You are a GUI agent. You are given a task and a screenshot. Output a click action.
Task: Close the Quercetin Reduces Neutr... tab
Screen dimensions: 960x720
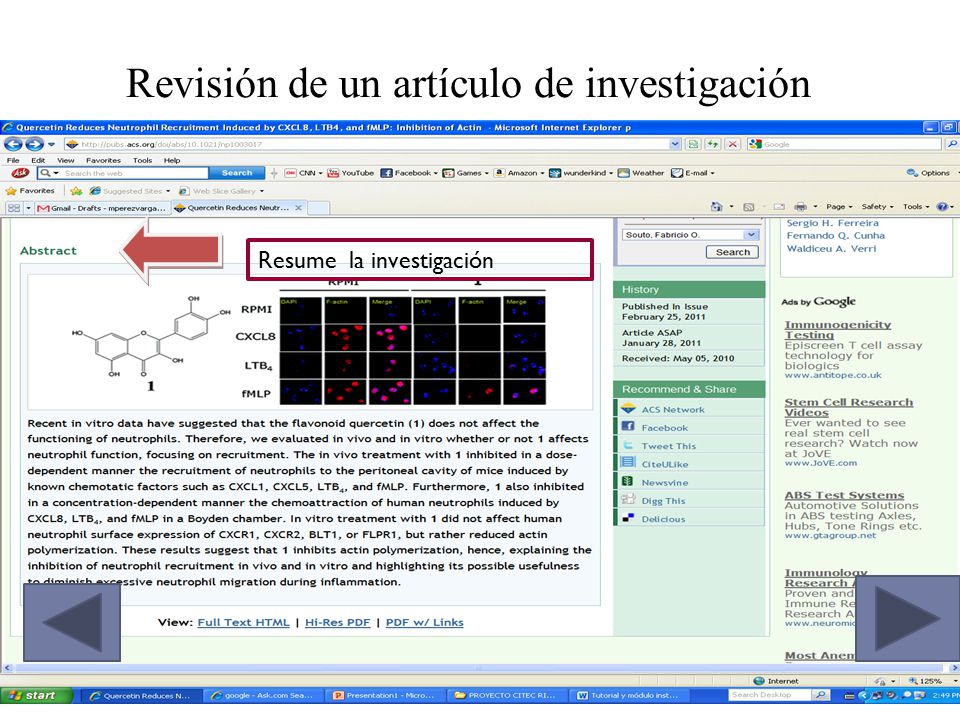(298, 208)
